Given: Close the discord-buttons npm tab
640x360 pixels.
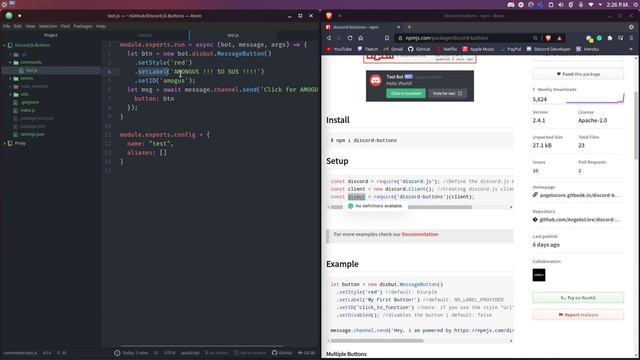Looking at the screenshot, I should coord(398,27).
